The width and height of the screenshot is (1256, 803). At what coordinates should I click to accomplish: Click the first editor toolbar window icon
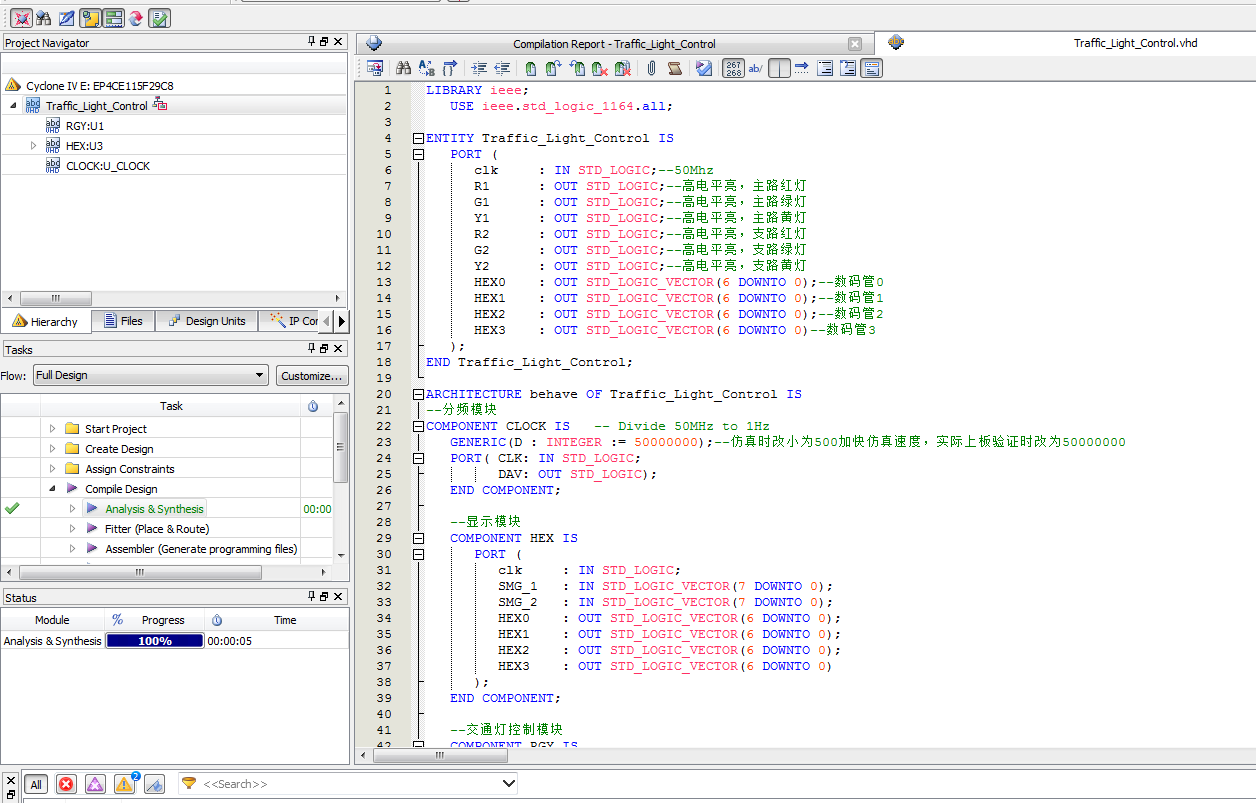(x=374, y=68)
